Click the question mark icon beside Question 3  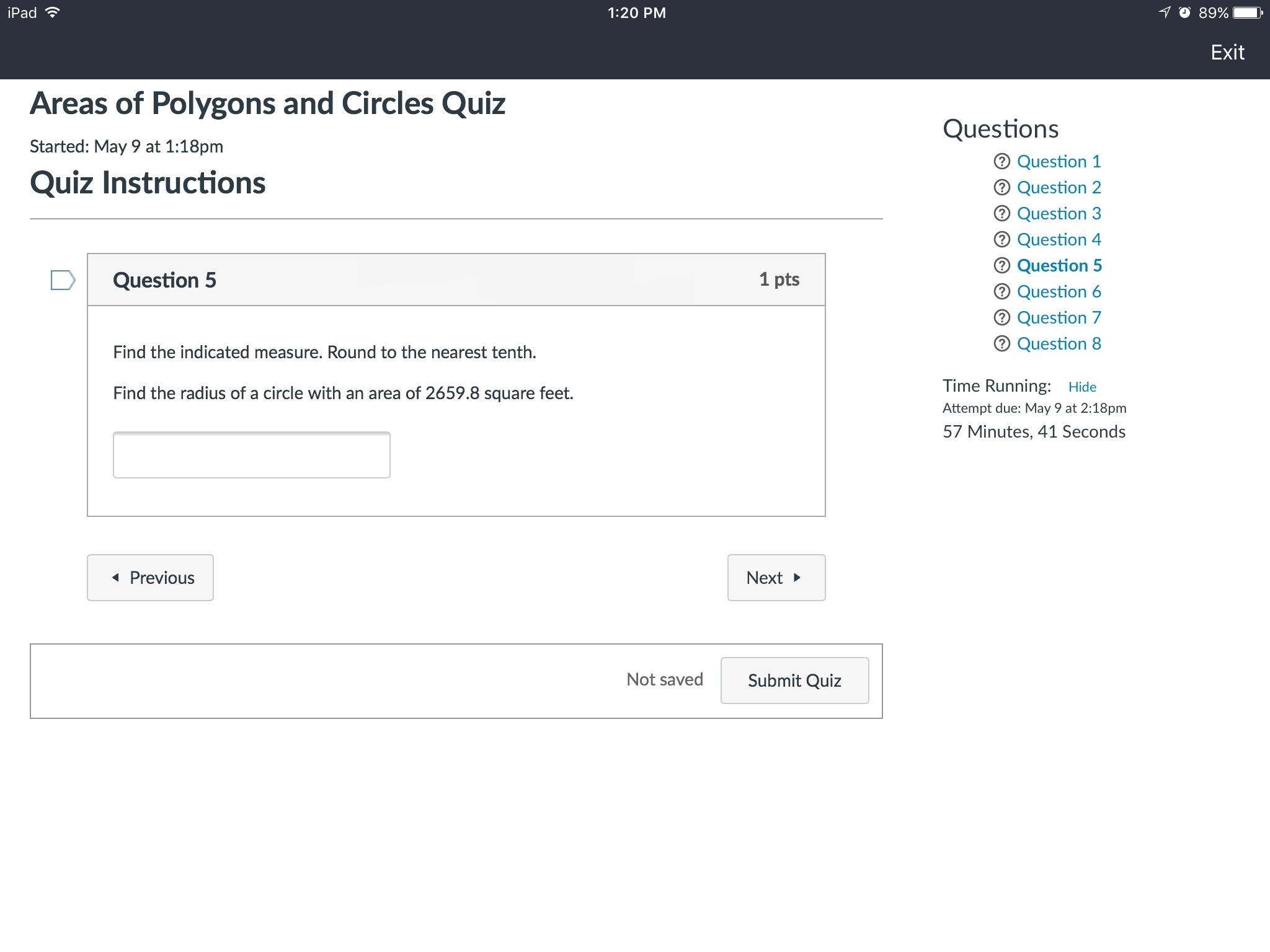[1001, 214]
